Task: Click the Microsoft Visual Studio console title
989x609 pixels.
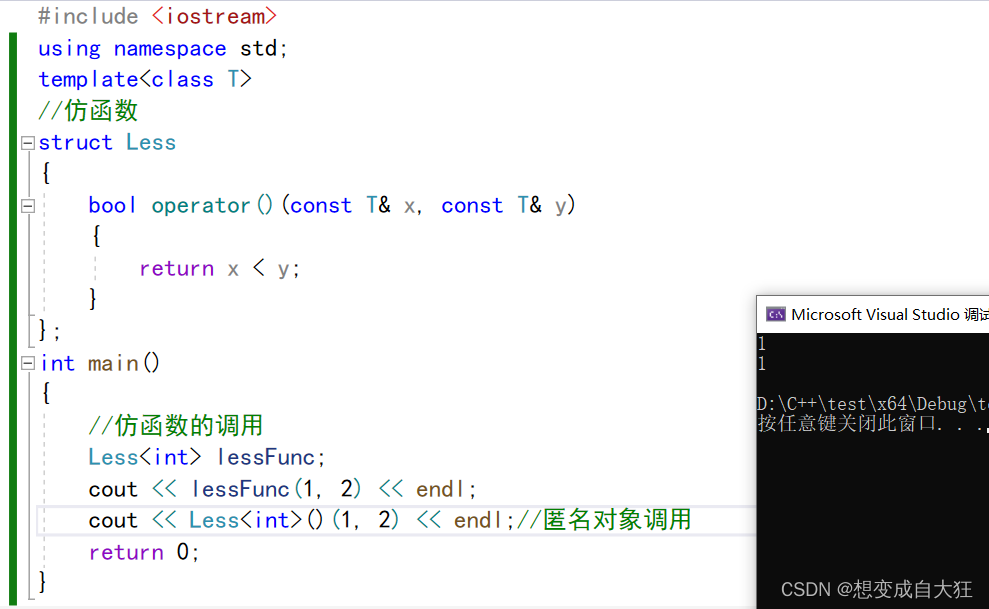Action: 889,315
